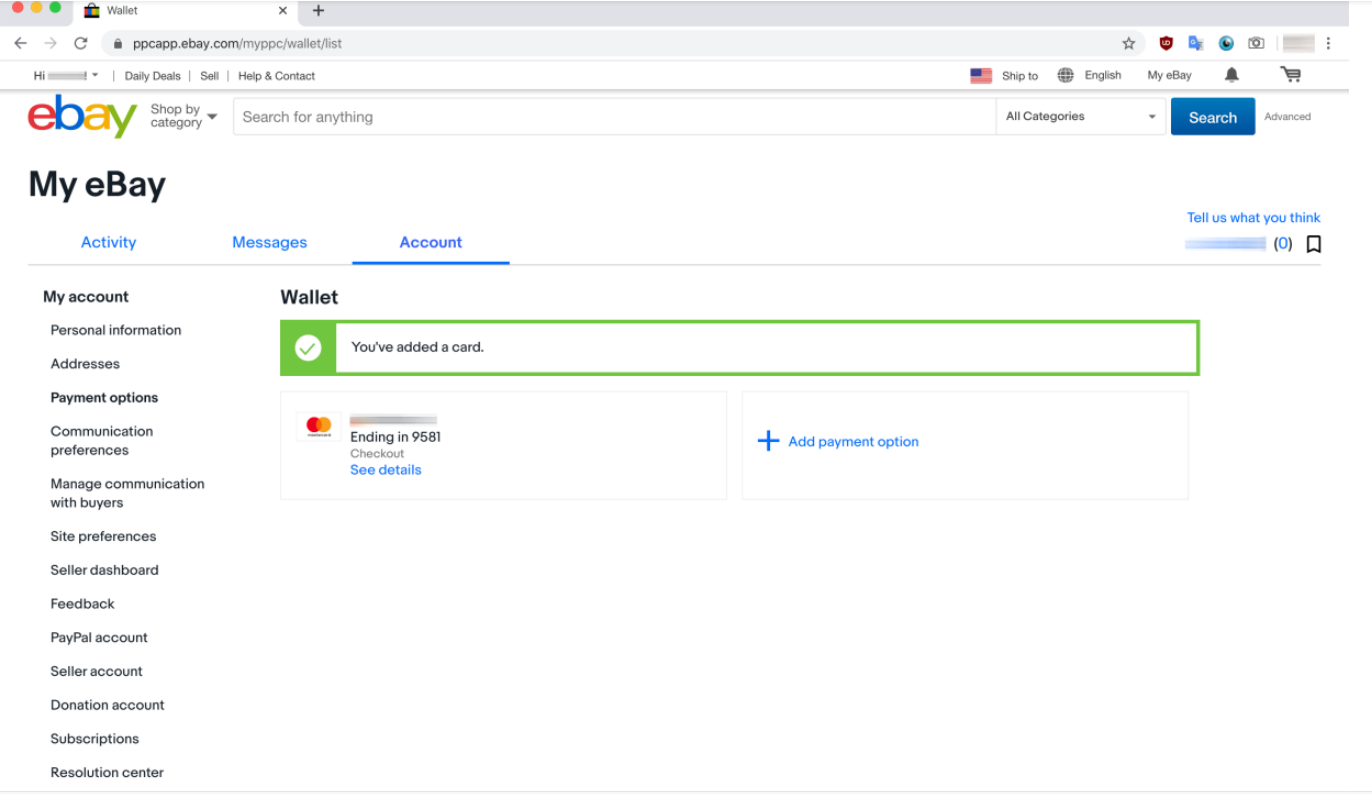Click the translate extension icon
Viewport: 1372px width, 794px height.
click(x=1196, y=43)
